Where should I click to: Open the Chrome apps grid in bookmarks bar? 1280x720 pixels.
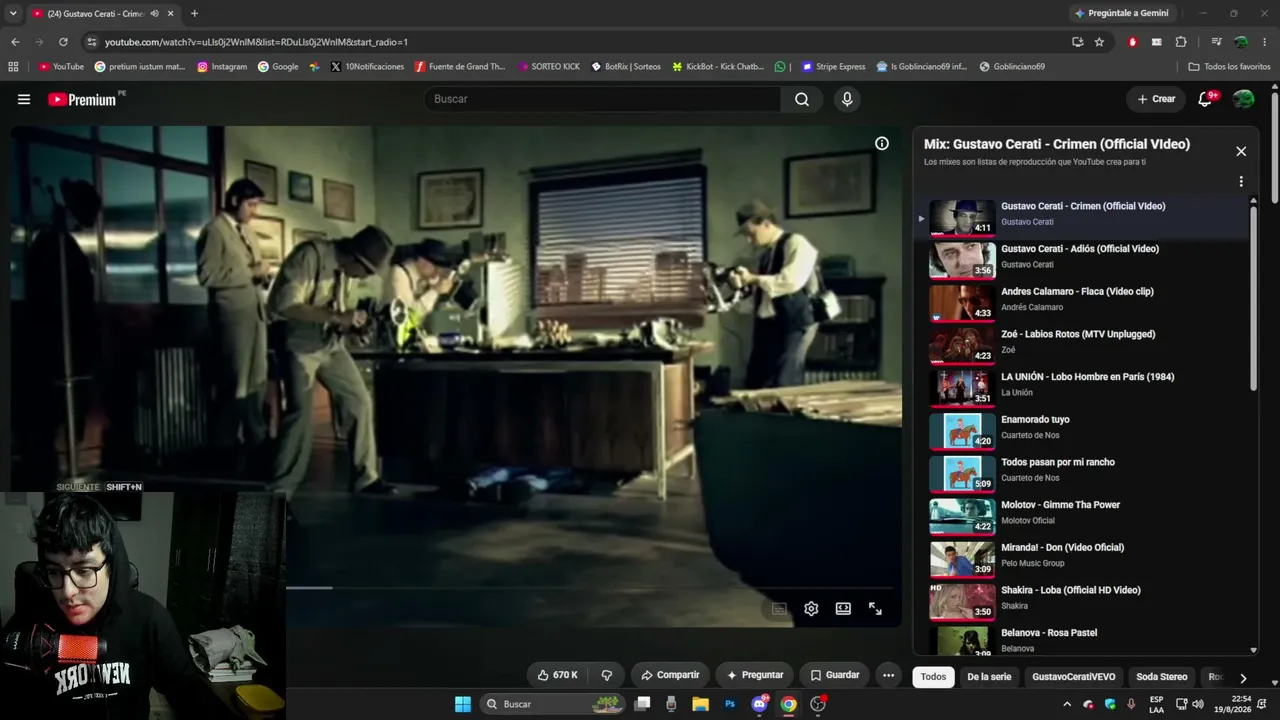pos(13,67)
